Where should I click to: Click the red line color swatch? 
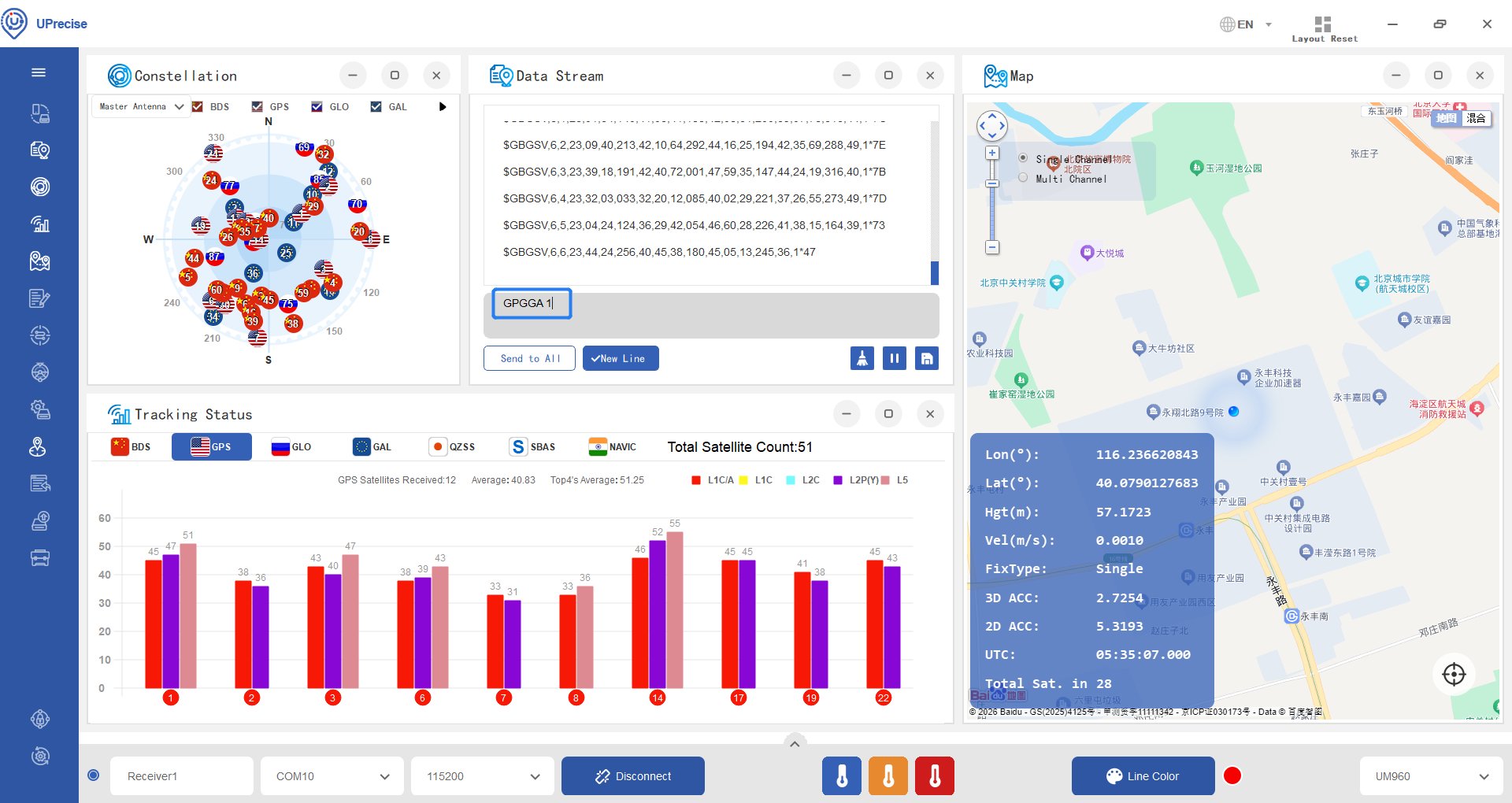pos(1232,776)
